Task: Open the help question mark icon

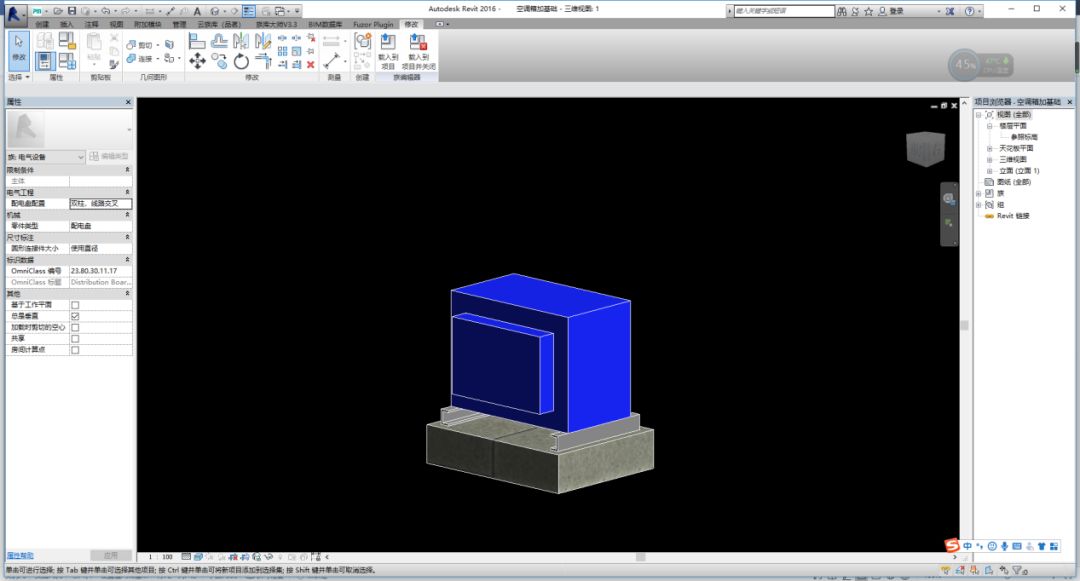Action: pyautogui.click(x=970, y=11)
